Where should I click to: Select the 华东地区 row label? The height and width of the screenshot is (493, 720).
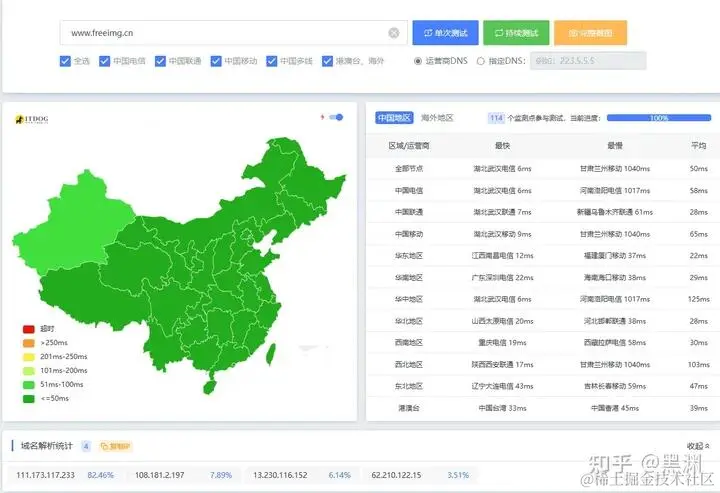(x=409, y=256)
